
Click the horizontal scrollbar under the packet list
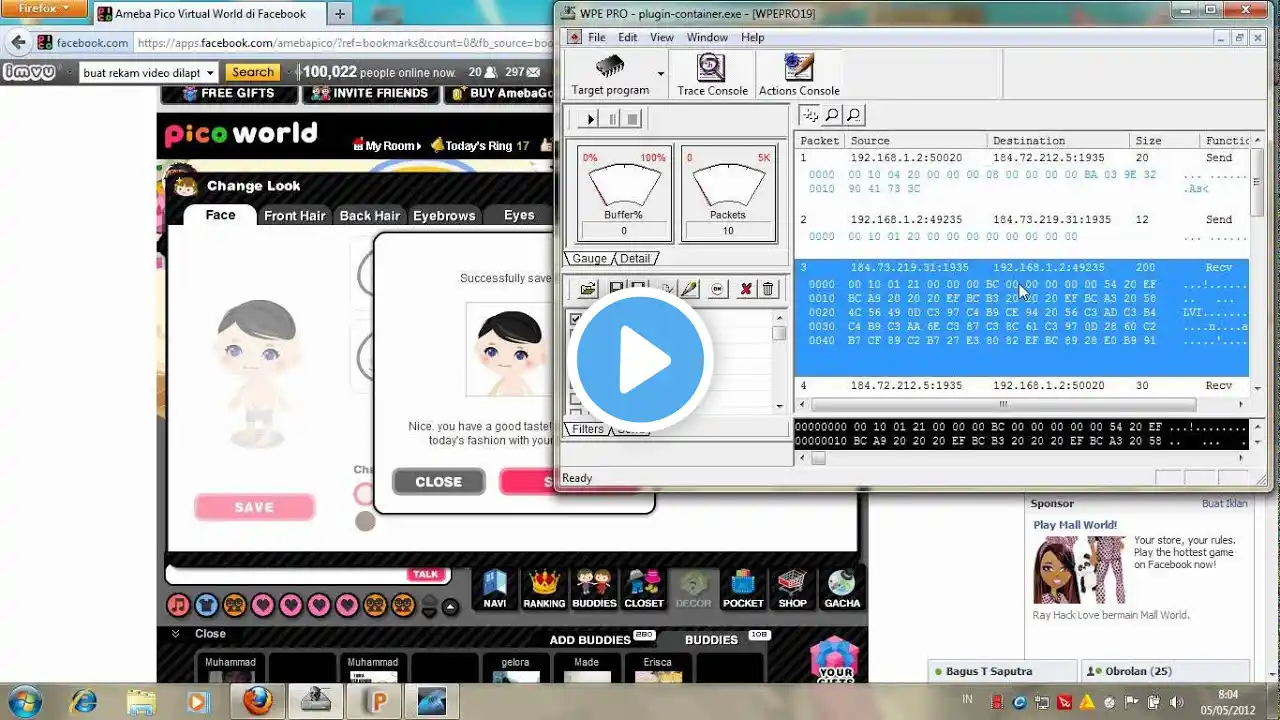click(x=1003, y=404)
